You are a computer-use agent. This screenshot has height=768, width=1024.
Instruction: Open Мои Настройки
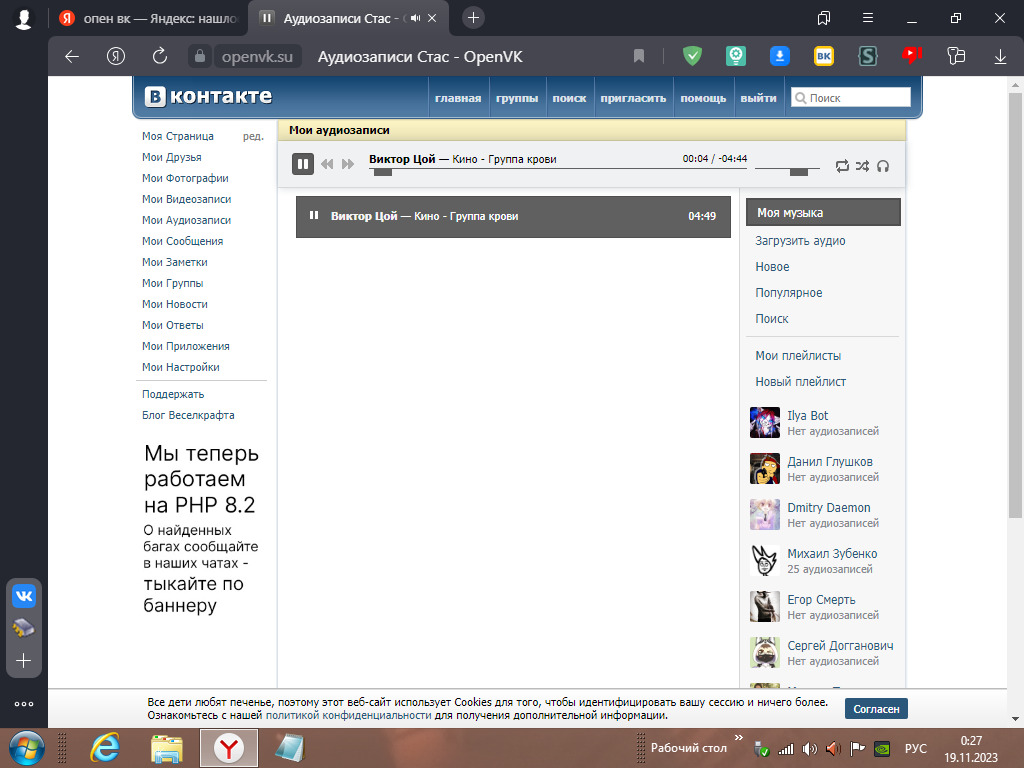pos(181,367)
